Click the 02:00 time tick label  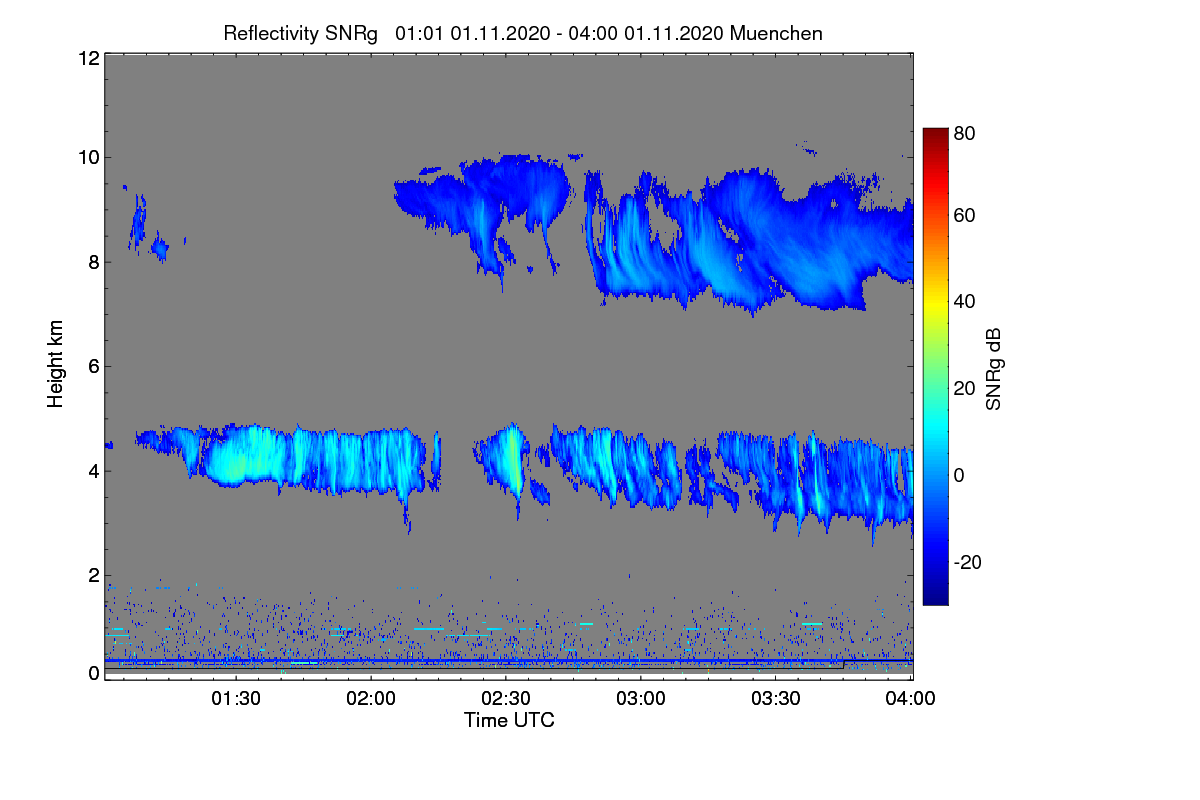tap(371, 699)
